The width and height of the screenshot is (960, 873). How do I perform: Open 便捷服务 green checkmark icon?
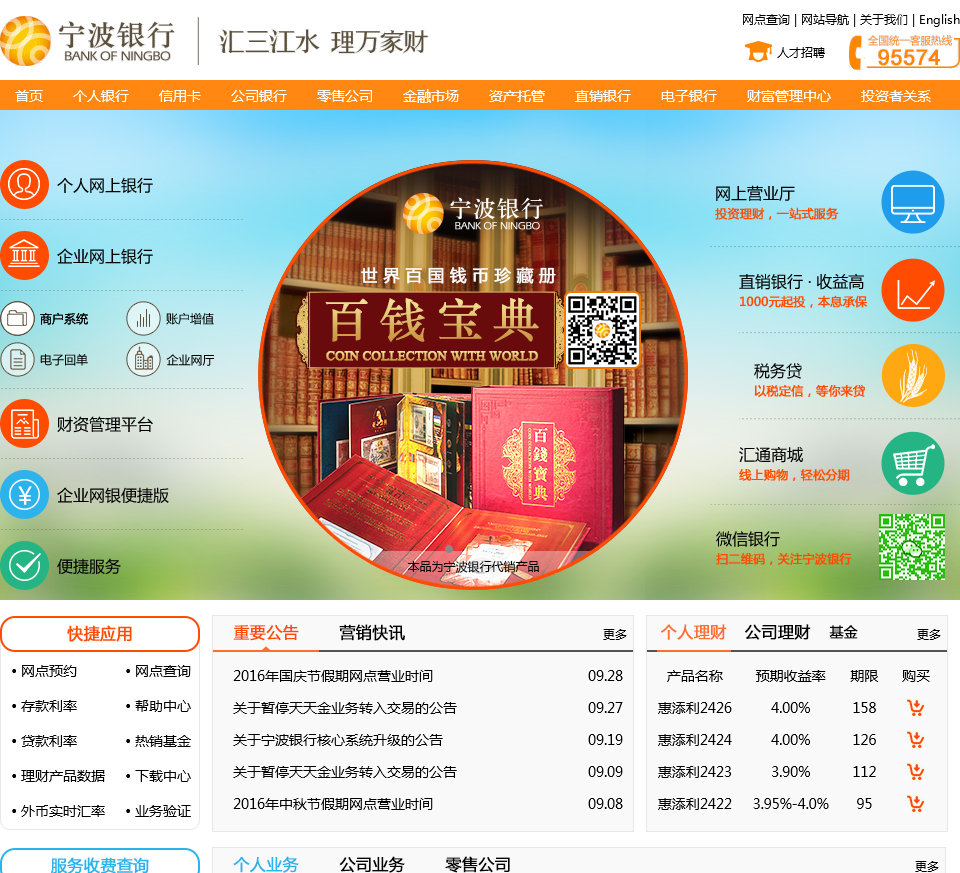24,566
